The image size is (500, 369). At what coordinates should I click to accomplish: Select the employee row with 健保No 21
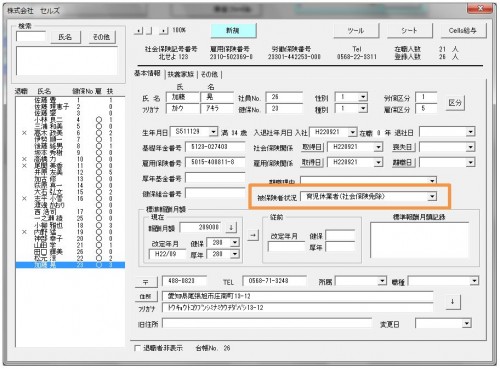[x=70, y=245]
